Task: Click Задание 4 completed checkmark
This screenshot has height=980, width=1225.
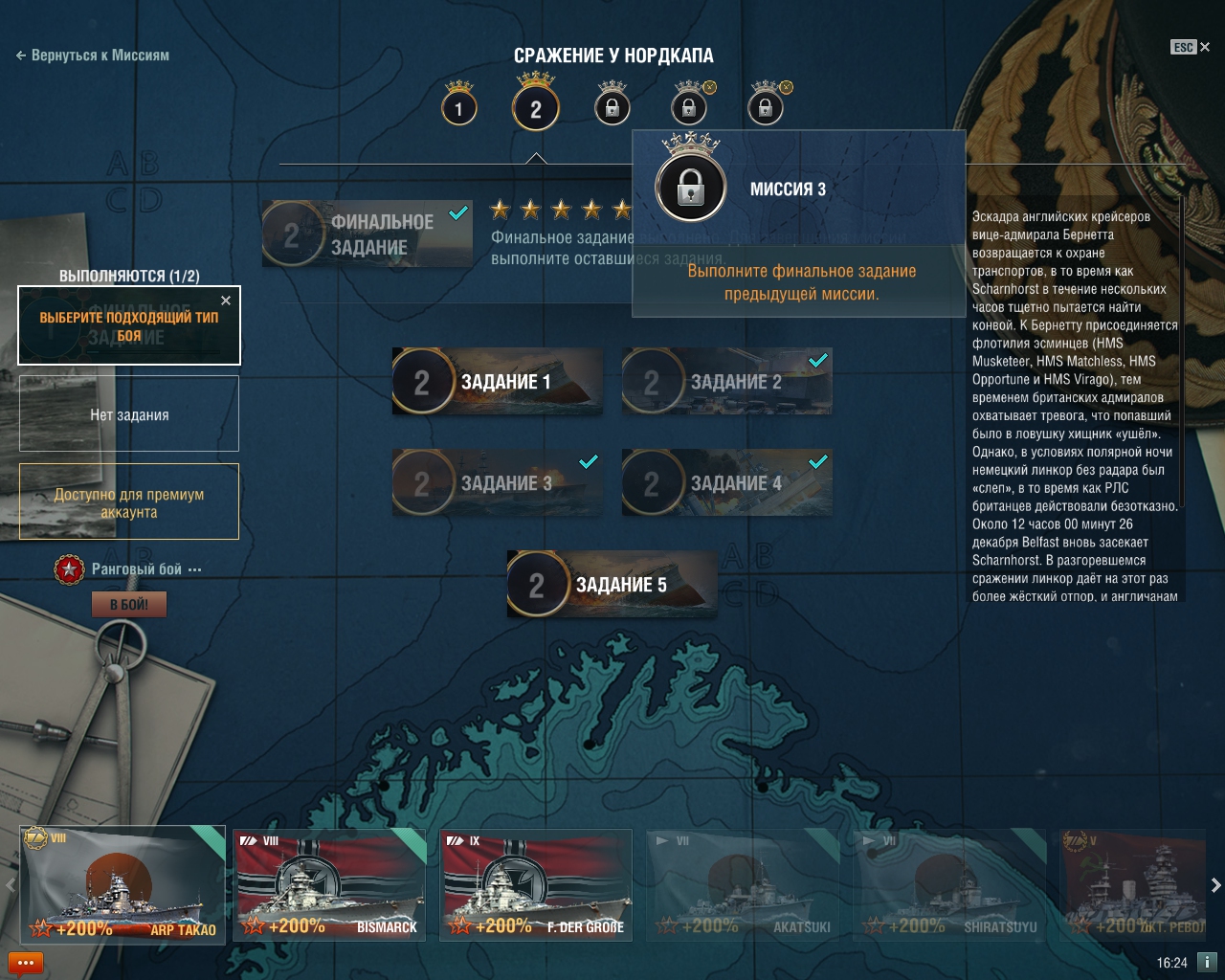Action: tap(818, 461)
